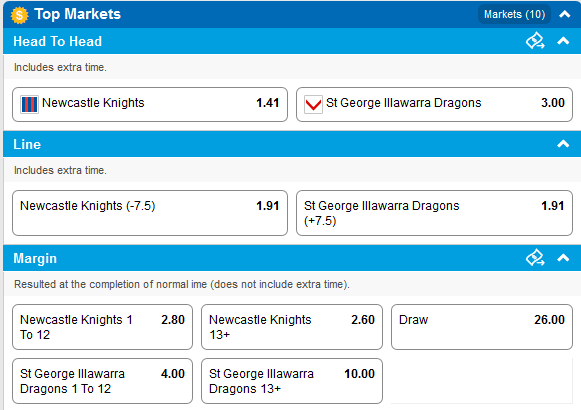Screen dimensions: 581x410
Task: Choose Newcastle Knights 13+ margin
Action: click(292, 327)
